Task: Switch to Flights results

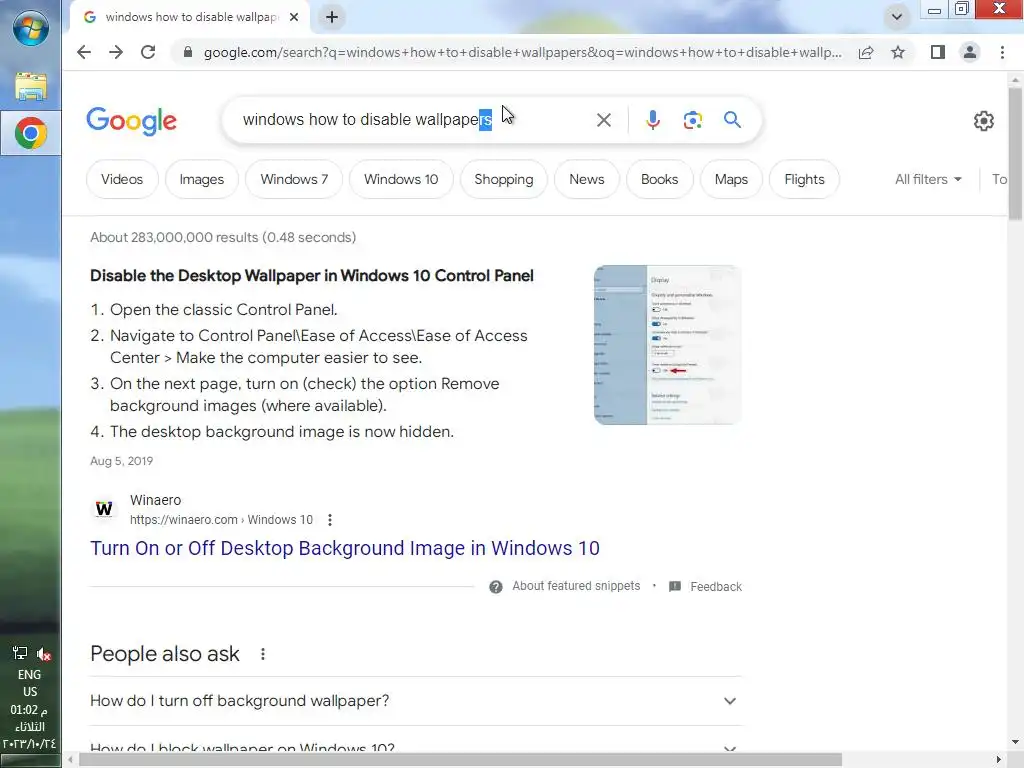Action: point(804,180)
